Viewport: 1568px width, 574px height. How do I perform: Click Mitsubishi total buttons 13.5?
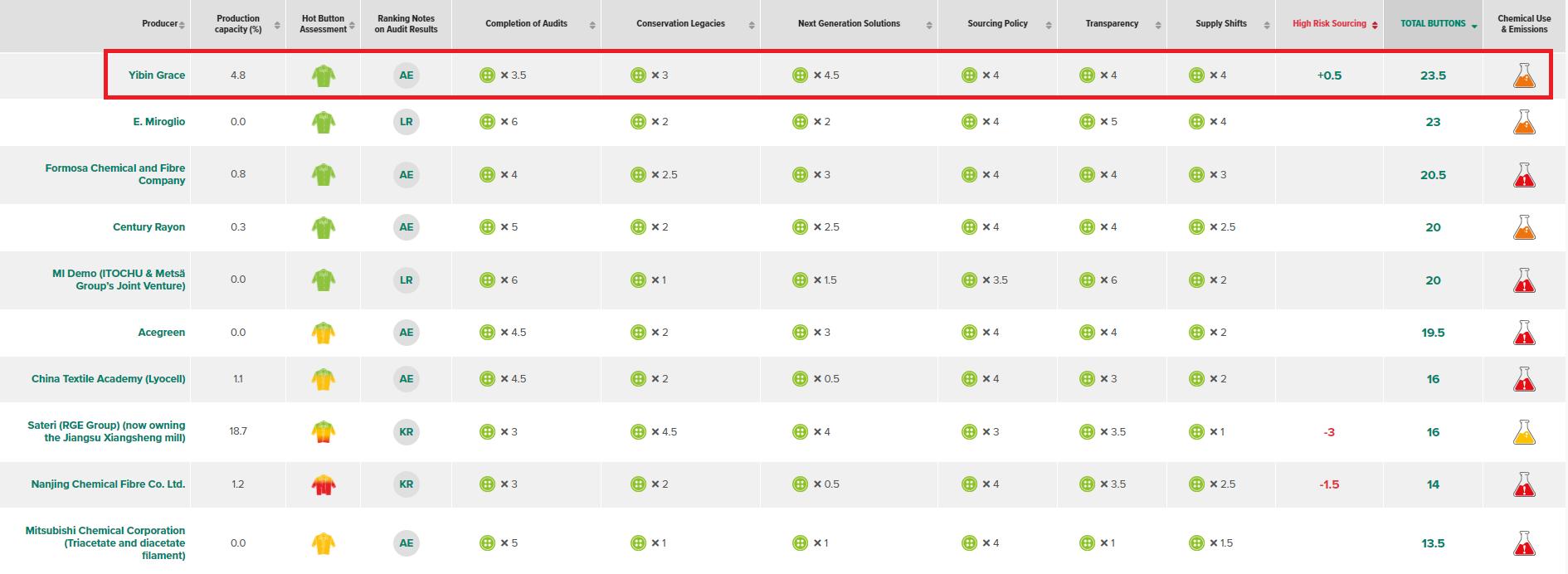(1433, 544)
